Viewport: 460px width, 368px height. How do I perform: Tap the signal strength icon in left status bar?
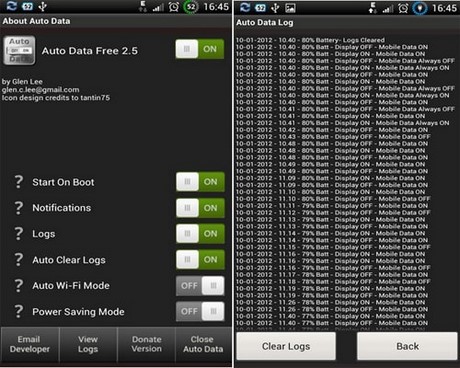[x=158, y=7]
